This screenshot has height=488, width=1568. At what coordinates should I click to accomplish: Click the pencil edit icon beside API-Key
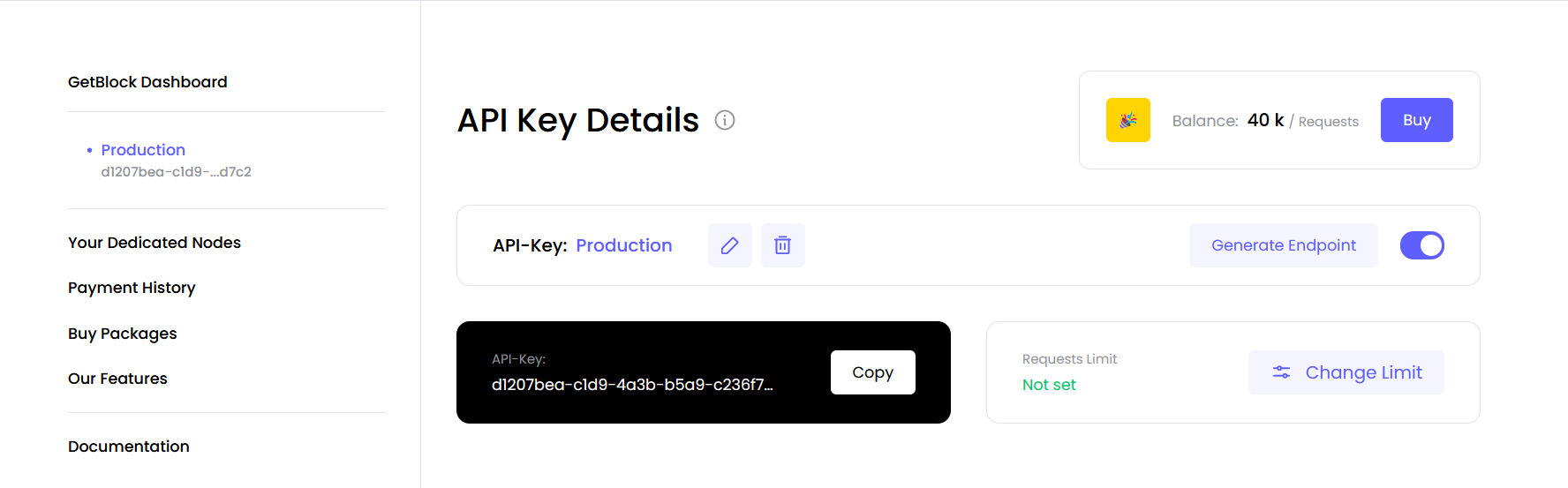click(729, 245)
